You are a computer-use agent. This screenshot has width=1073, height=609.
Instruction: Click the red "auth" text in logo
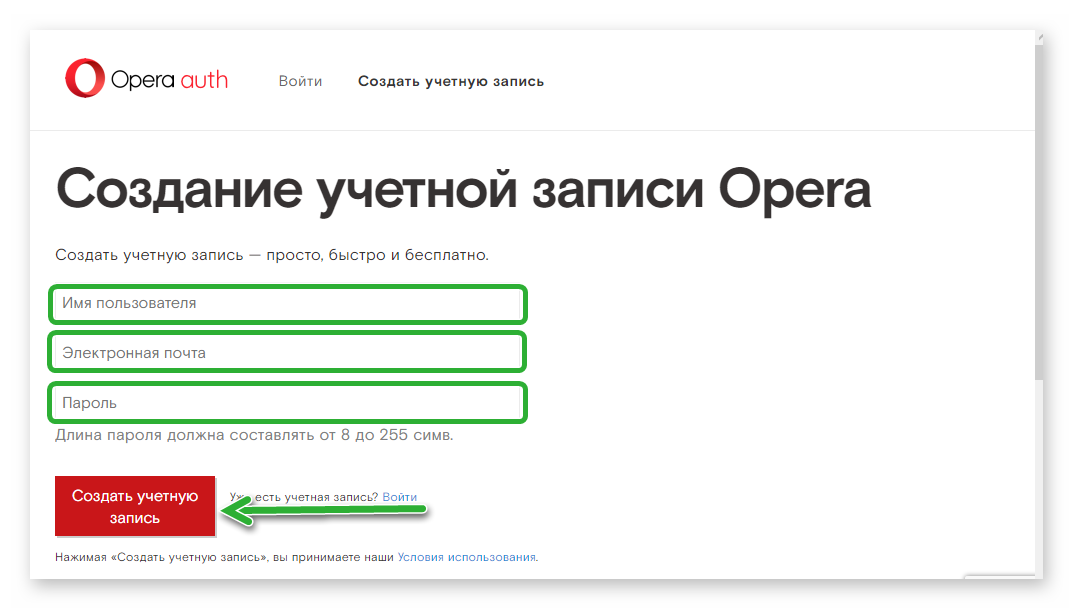pyautogui.click(x=204, y=80)
